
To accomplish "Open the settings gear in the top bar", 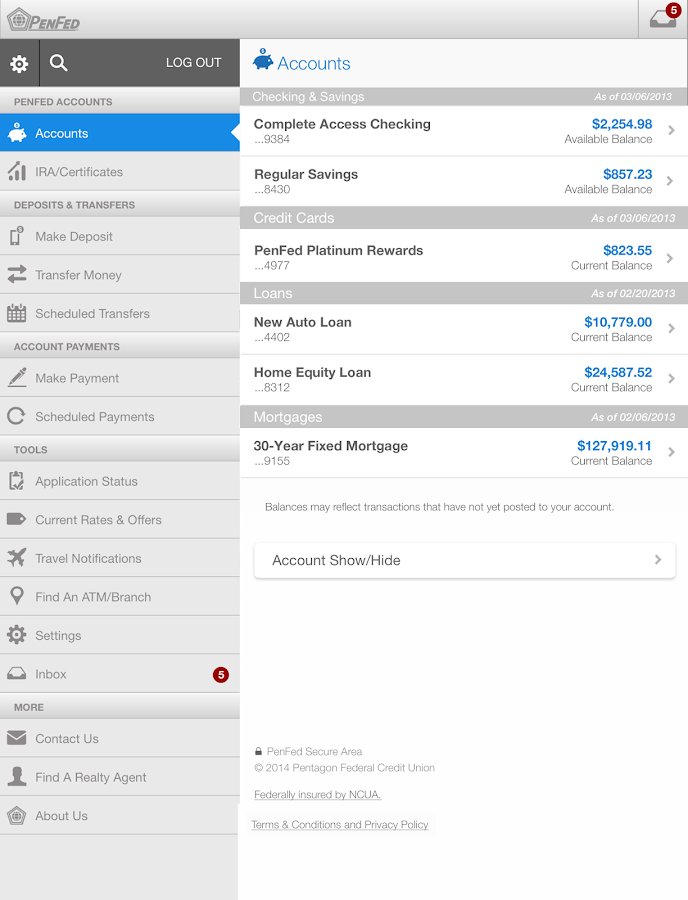I will 19,63.
